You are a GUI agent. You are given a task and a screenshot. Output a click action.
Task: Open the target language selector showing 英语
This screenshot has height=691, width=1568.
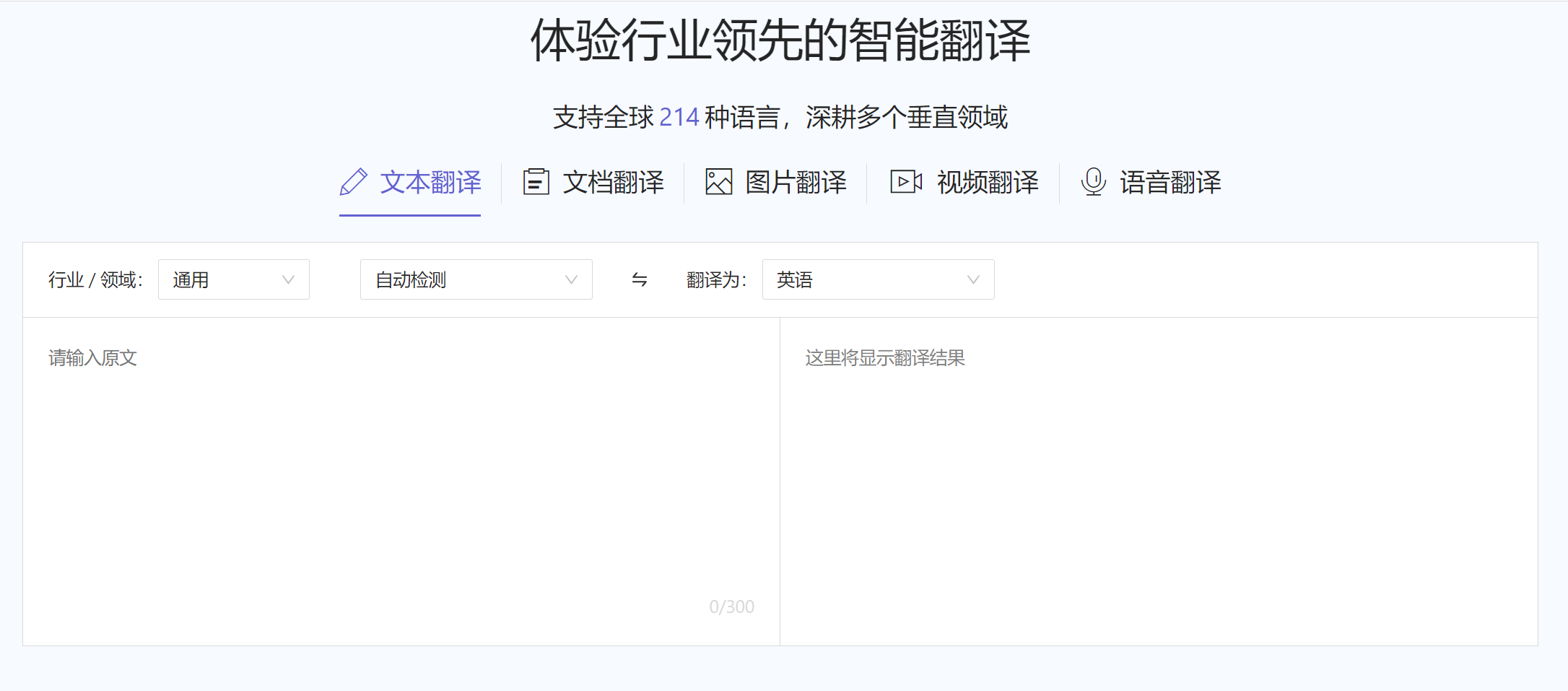click(878, 279)
